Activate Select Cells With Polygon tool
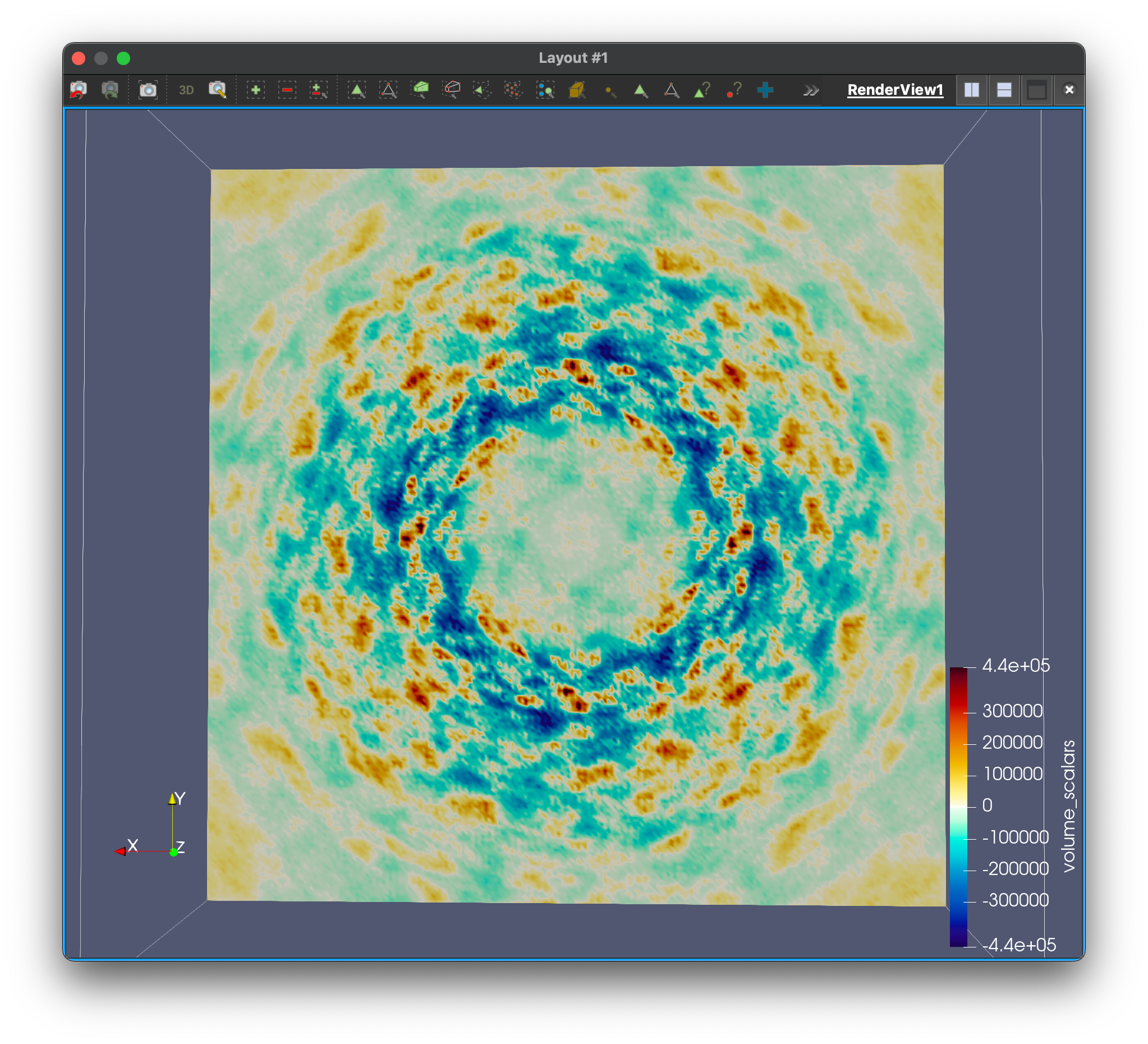 pos(482,89)
